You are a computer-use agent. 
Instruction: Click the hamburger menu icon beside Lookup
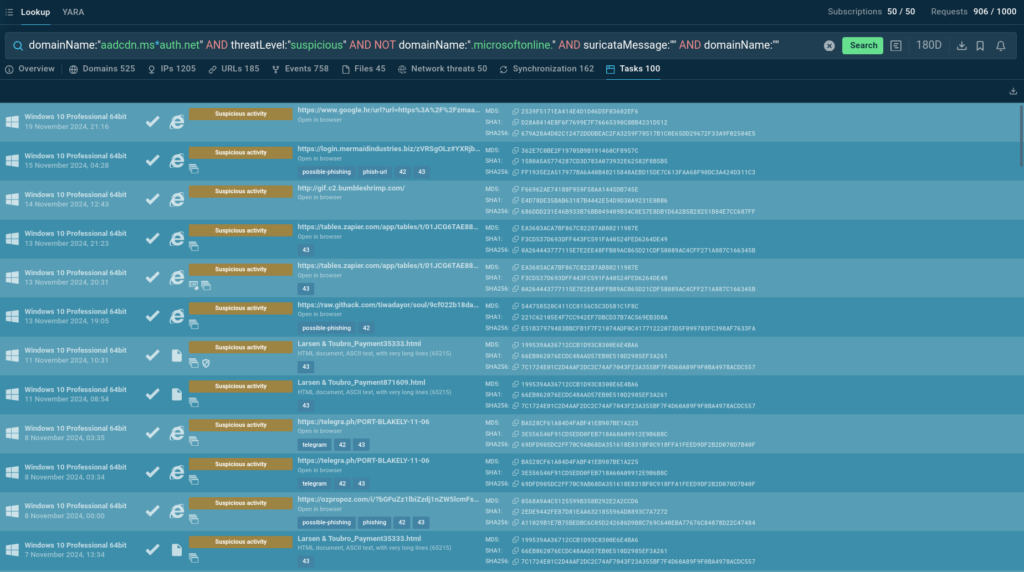pos(9,11)
